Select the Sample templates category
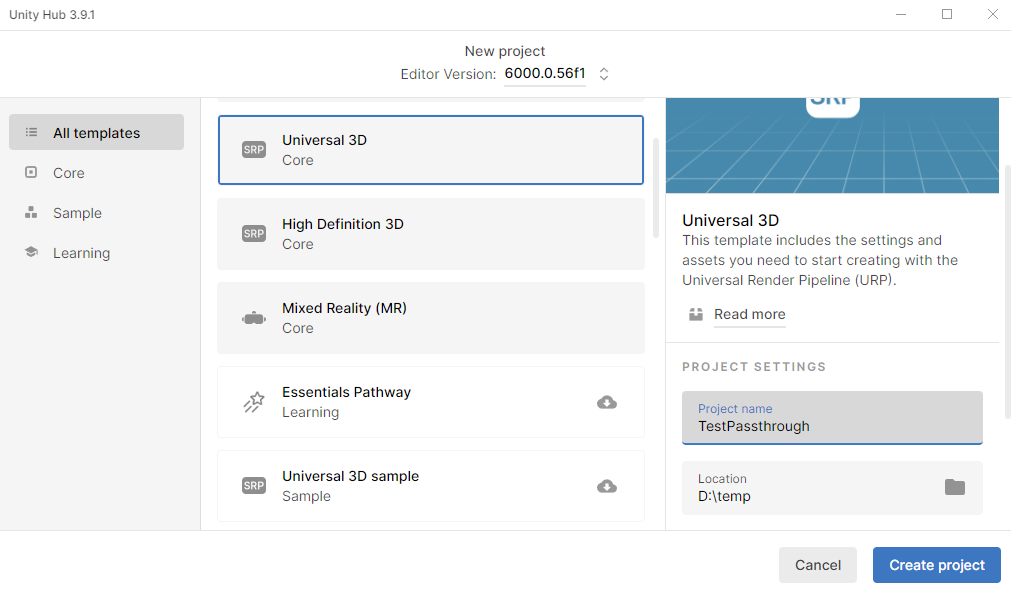This screenshot has width=1011, height=591. point(97,213)
